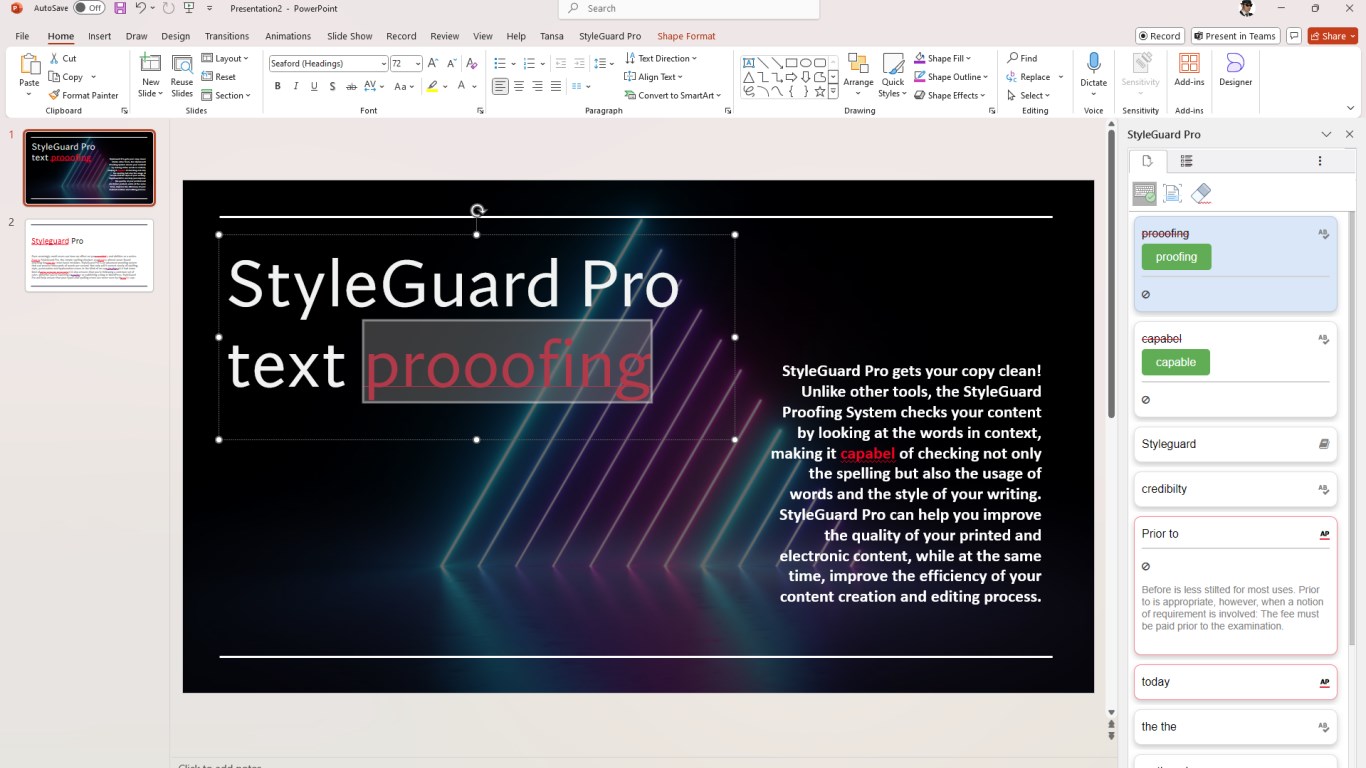1366x768 pixels.
Task: Open the Slide Show tab
Action: [x=349, y=36]
